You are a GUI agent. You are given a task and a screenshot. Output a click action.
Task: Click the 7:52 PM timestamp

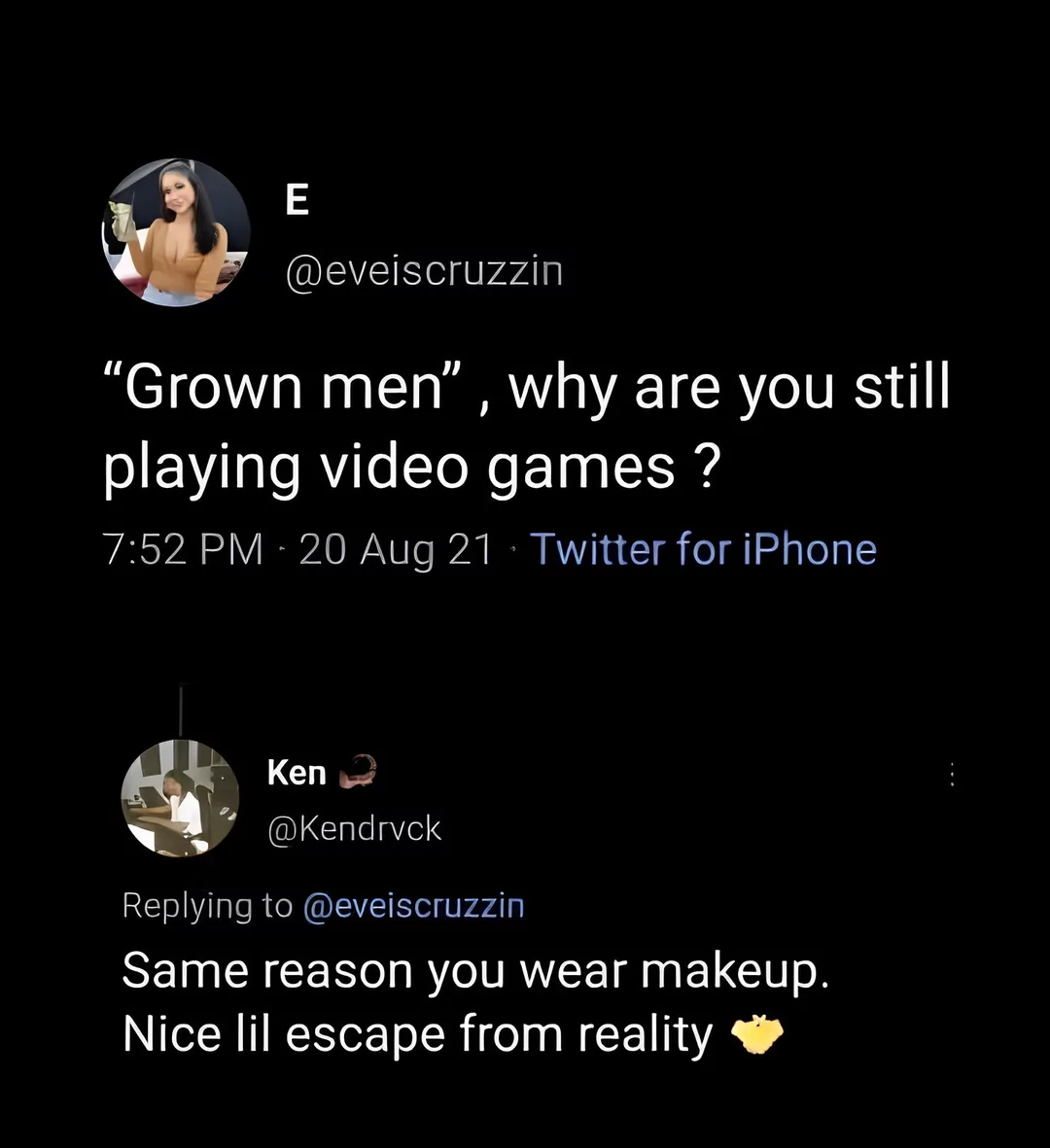pyautogui.click(x=183, y=549)
